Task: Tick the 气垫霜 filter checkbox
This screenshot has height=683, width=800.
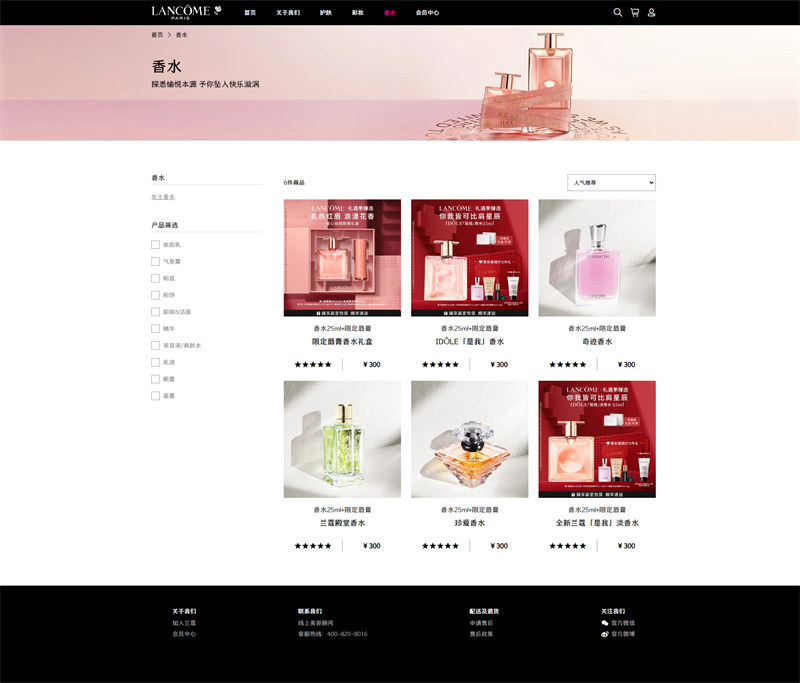Action: (156, 262)
